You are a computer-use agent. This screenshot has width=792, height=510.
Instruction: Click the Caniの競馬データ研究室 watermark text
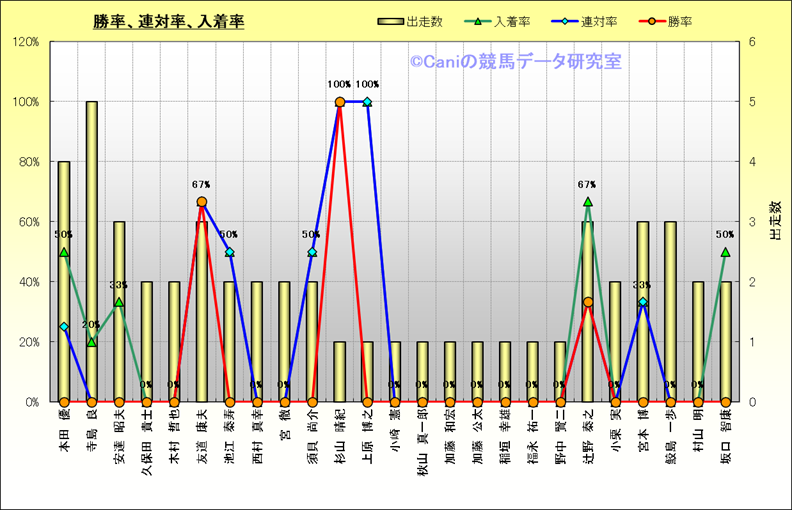click(515, 62)
